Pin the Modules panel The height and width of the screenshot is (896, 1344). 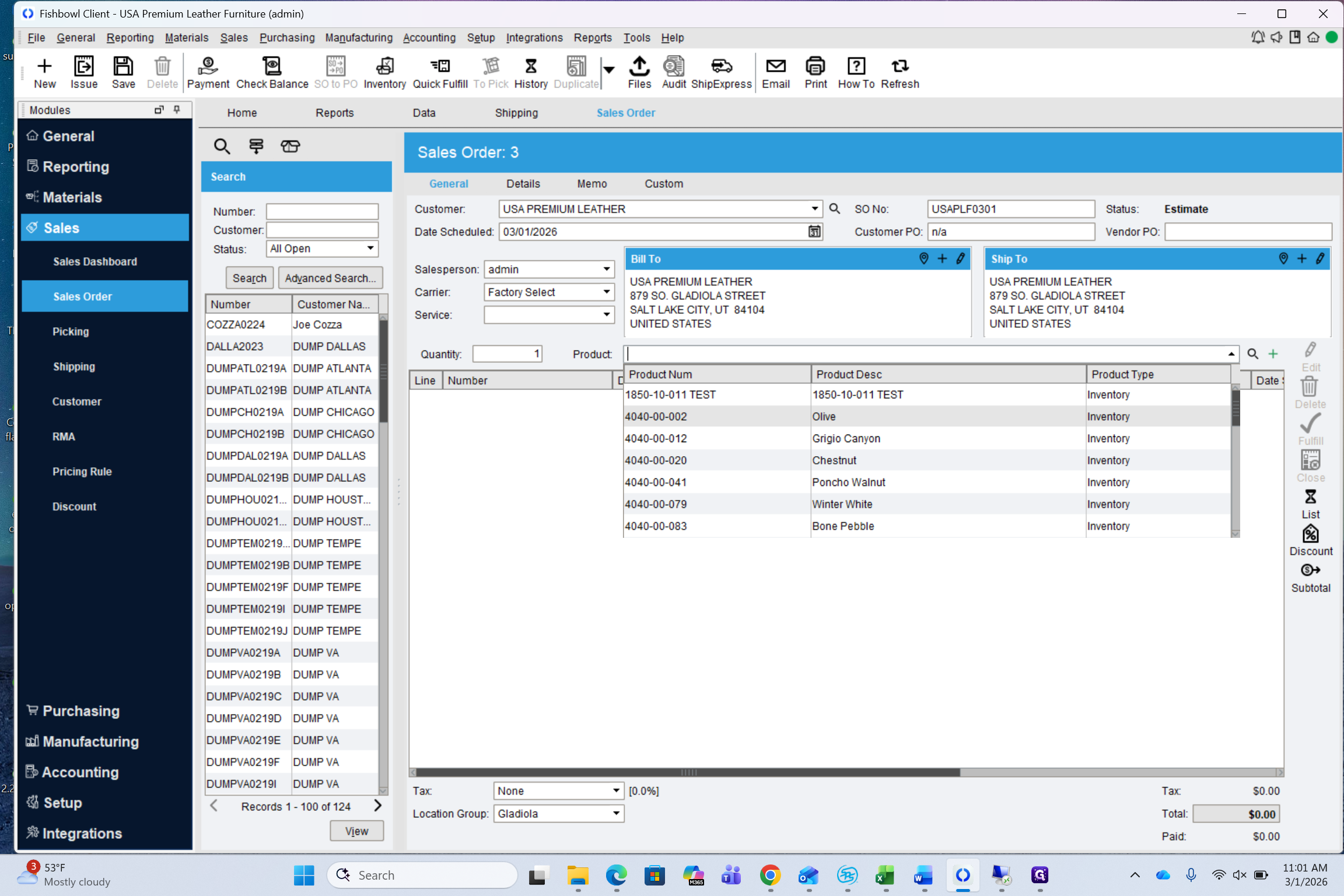click(177, 110)
